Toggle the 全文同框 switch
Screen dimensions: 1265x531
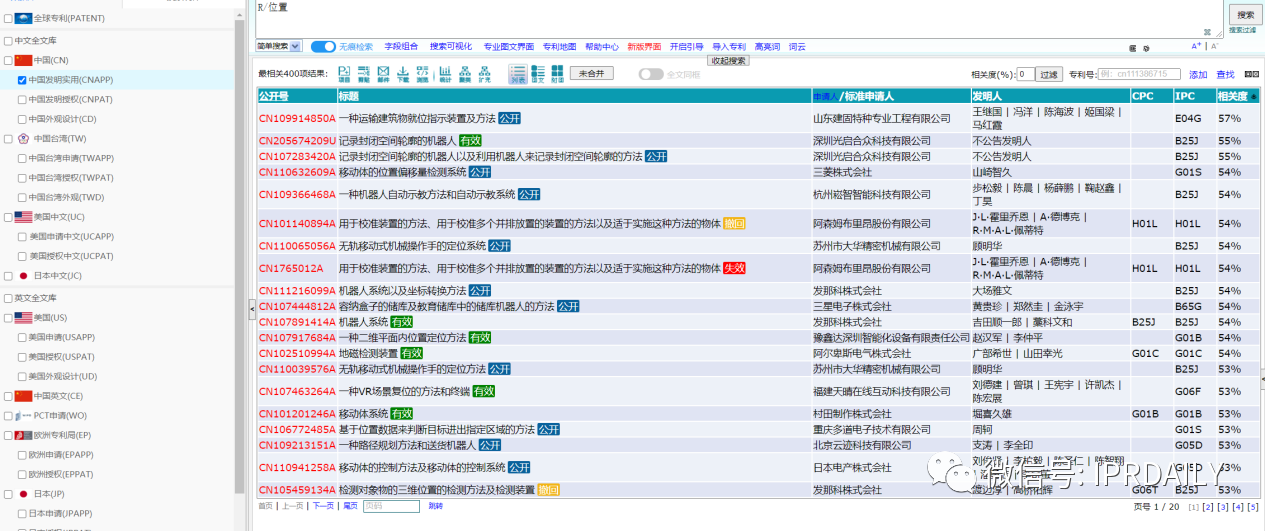click(x=651, y=74)
